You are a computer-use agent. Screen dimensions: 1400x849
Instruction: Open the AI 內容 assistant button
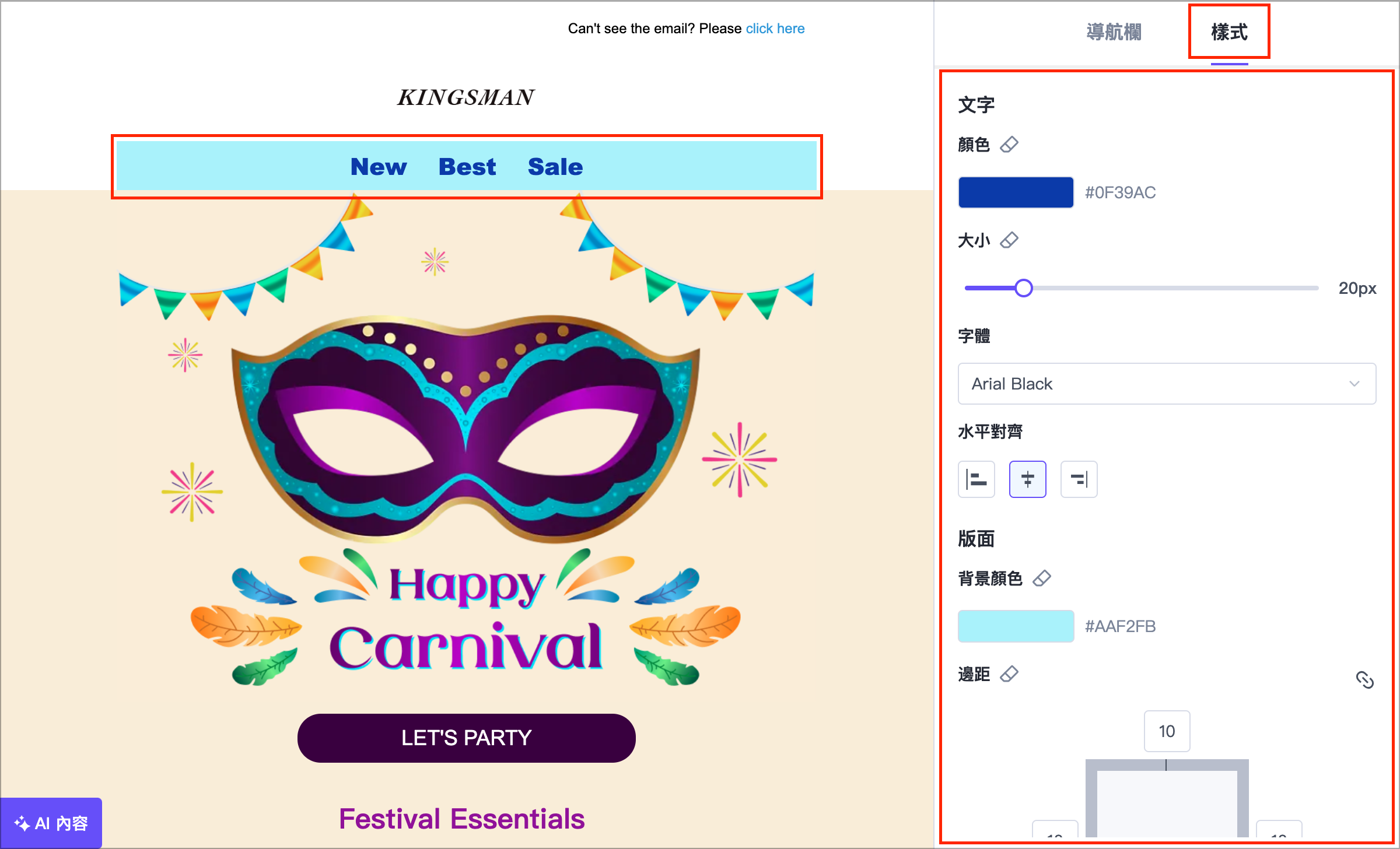[51, 823]
